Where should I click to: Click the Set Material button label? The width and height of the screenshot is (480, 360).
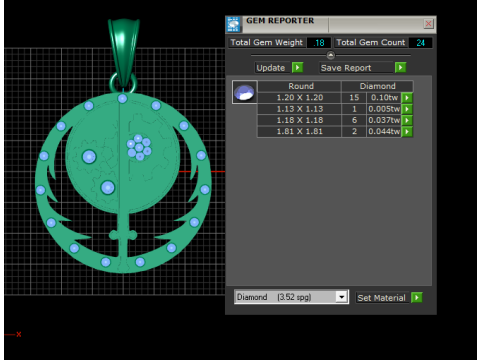381,298
